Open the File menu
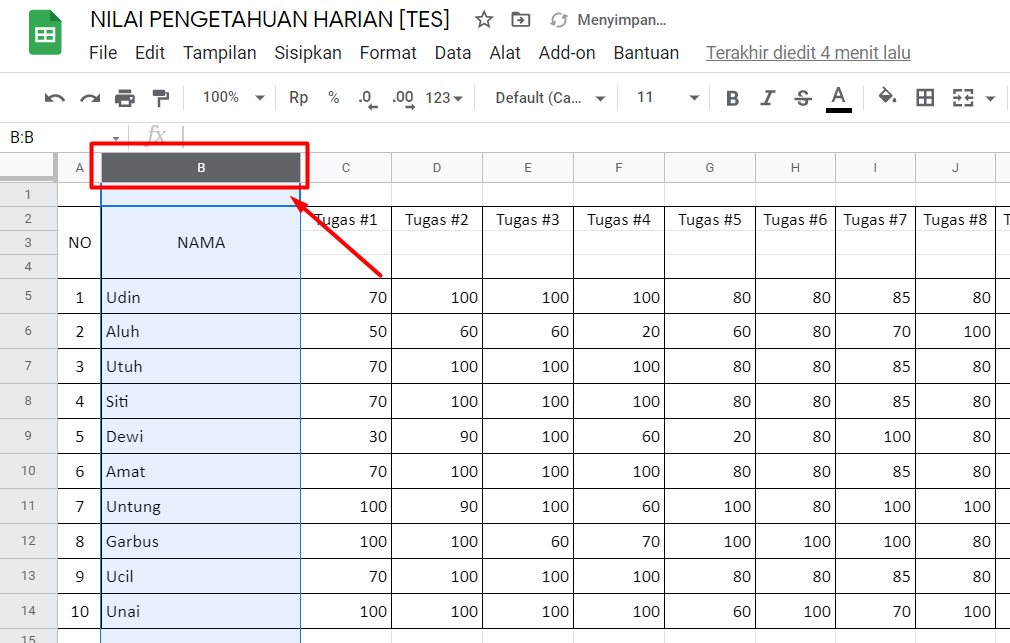Screen dimensions: 1010x643 [103, 53]
